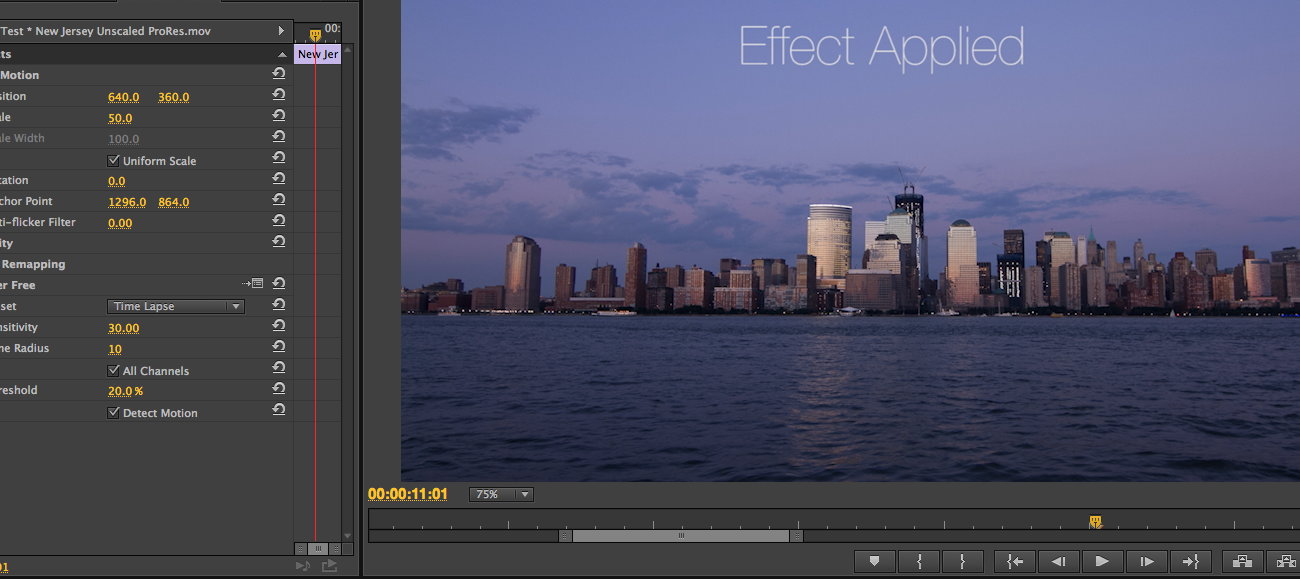Add a marker in Program Monitor

point(874,562)
